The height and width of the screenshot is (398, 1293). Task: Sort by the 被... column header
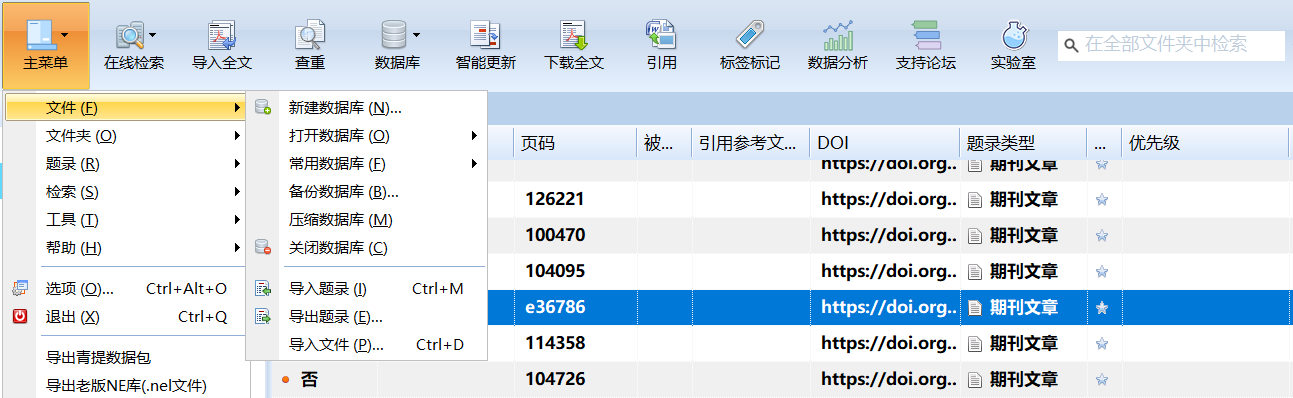[664, 143]
